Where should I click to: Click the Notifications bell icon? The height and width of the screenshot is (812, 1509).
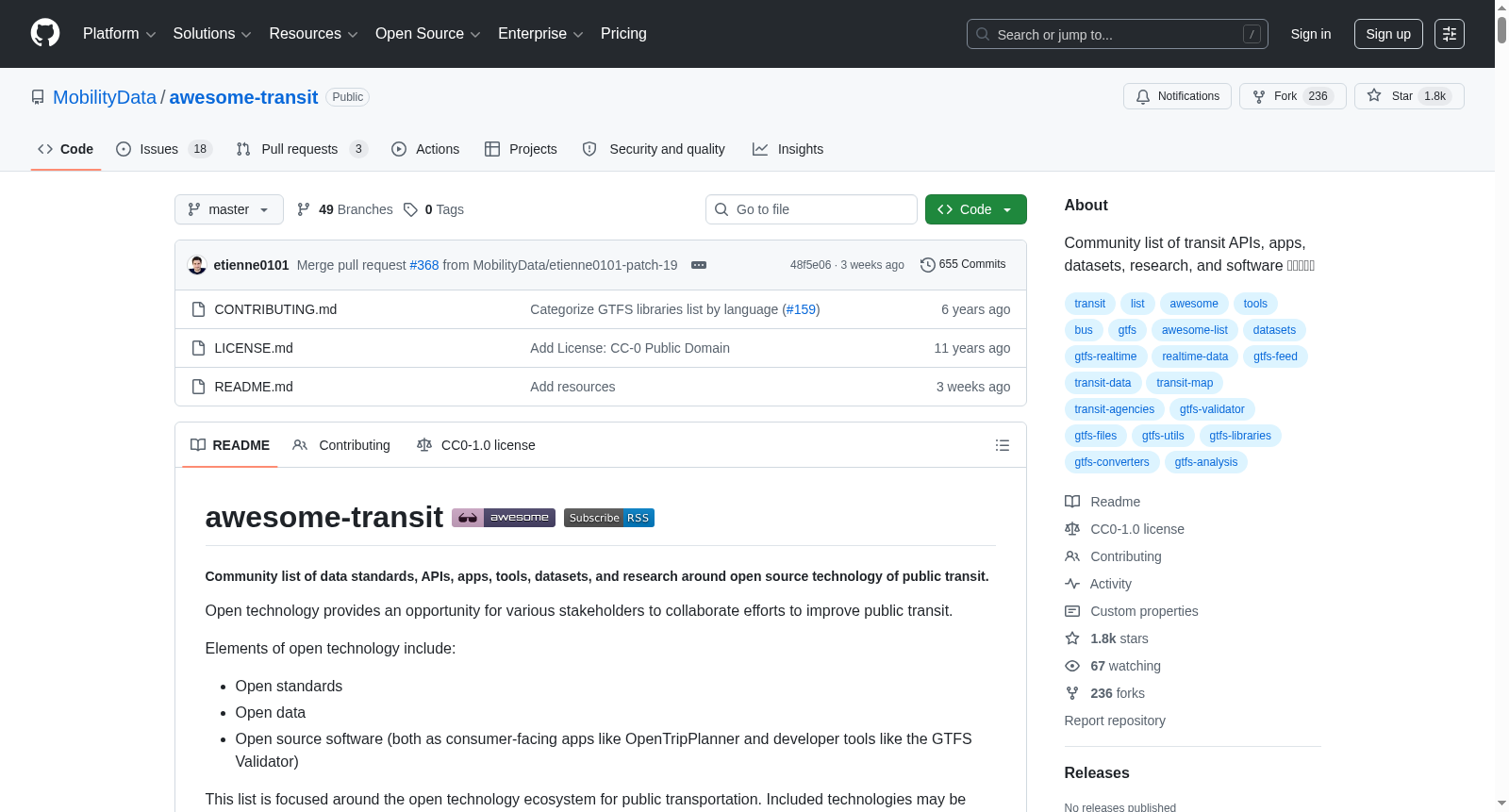click(x=1143, y=96)
